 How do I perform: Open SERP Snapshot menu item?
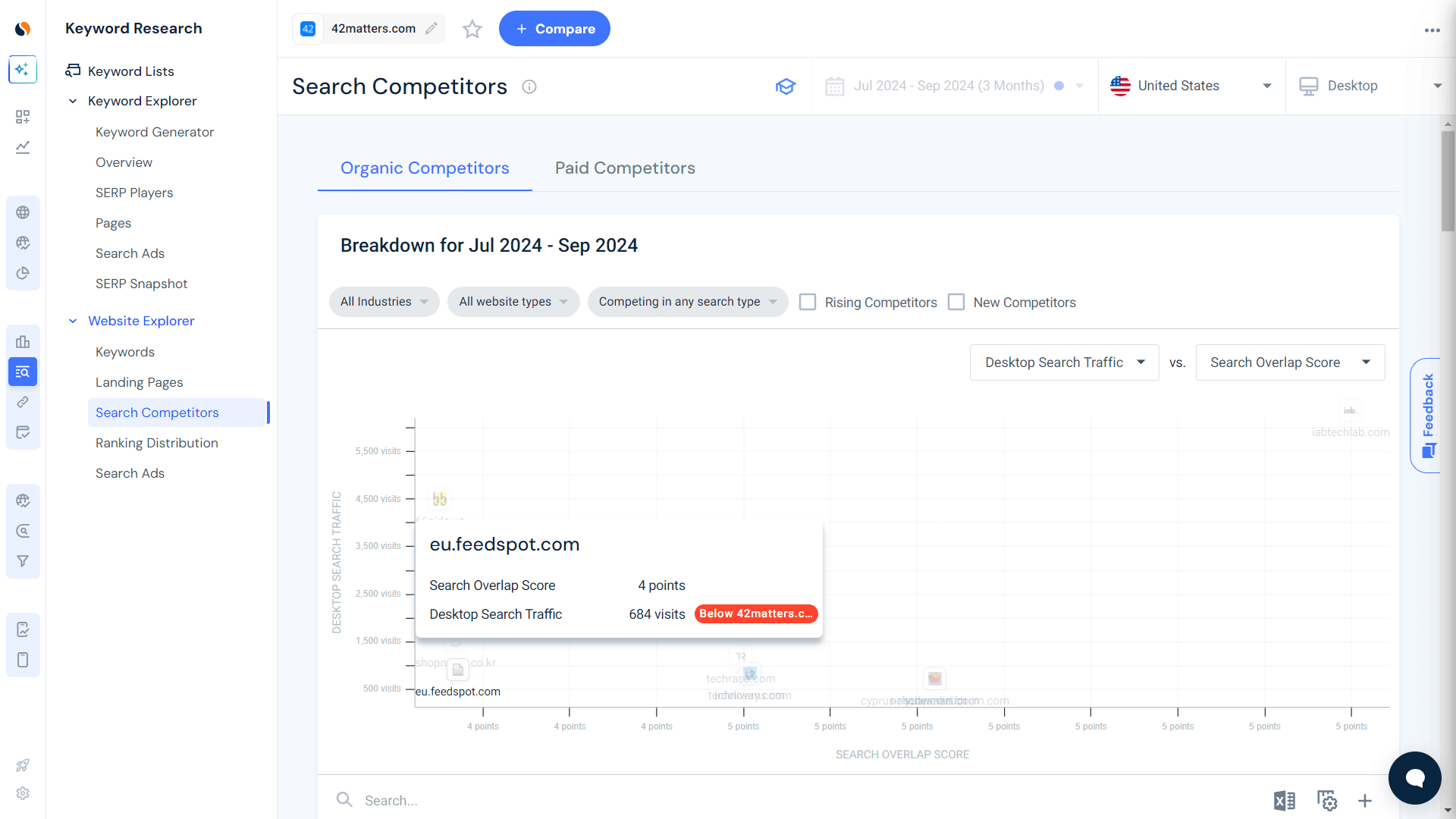[141, 284]
